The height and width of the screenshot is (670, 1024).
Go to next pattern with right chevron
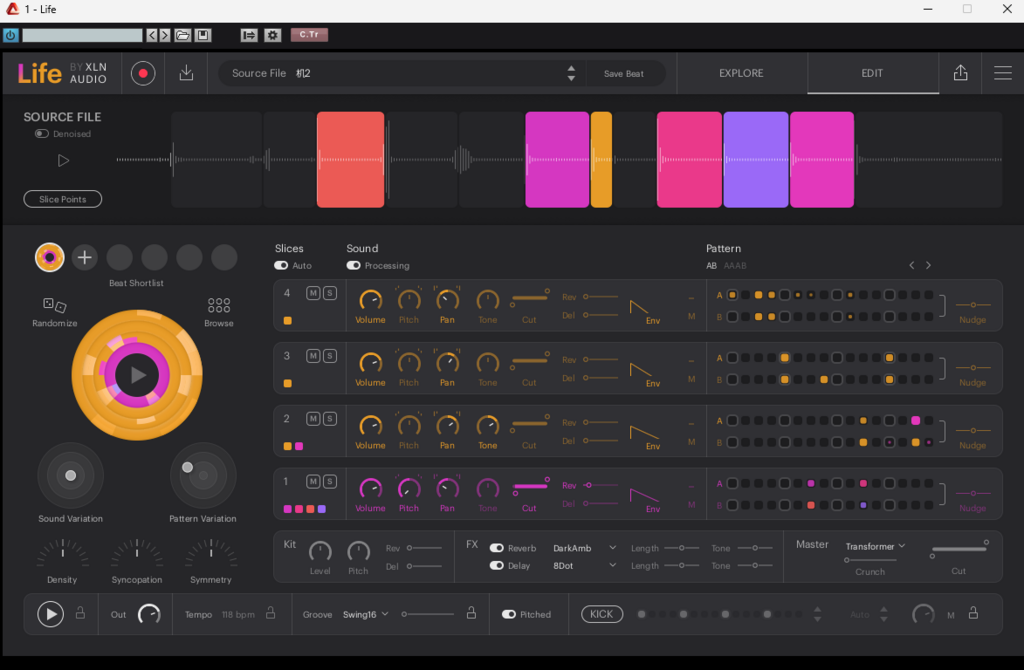pyautogui.click(x=928, y=265)
